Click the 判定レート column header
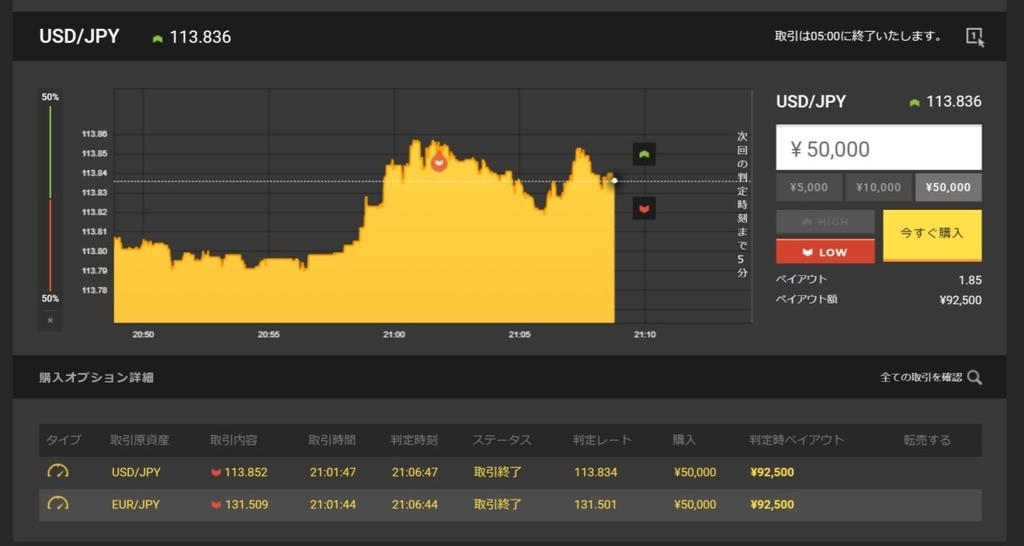This screenshot has width=1024, height=546. coord(602,440)
